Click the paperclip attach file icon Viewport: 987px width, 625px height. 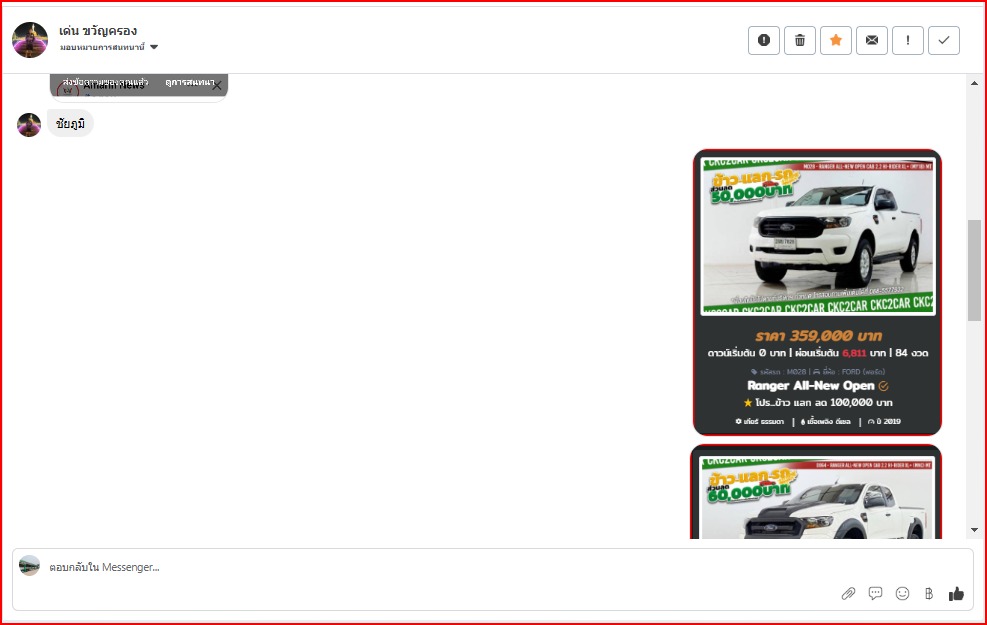click(x=849, y=594)
